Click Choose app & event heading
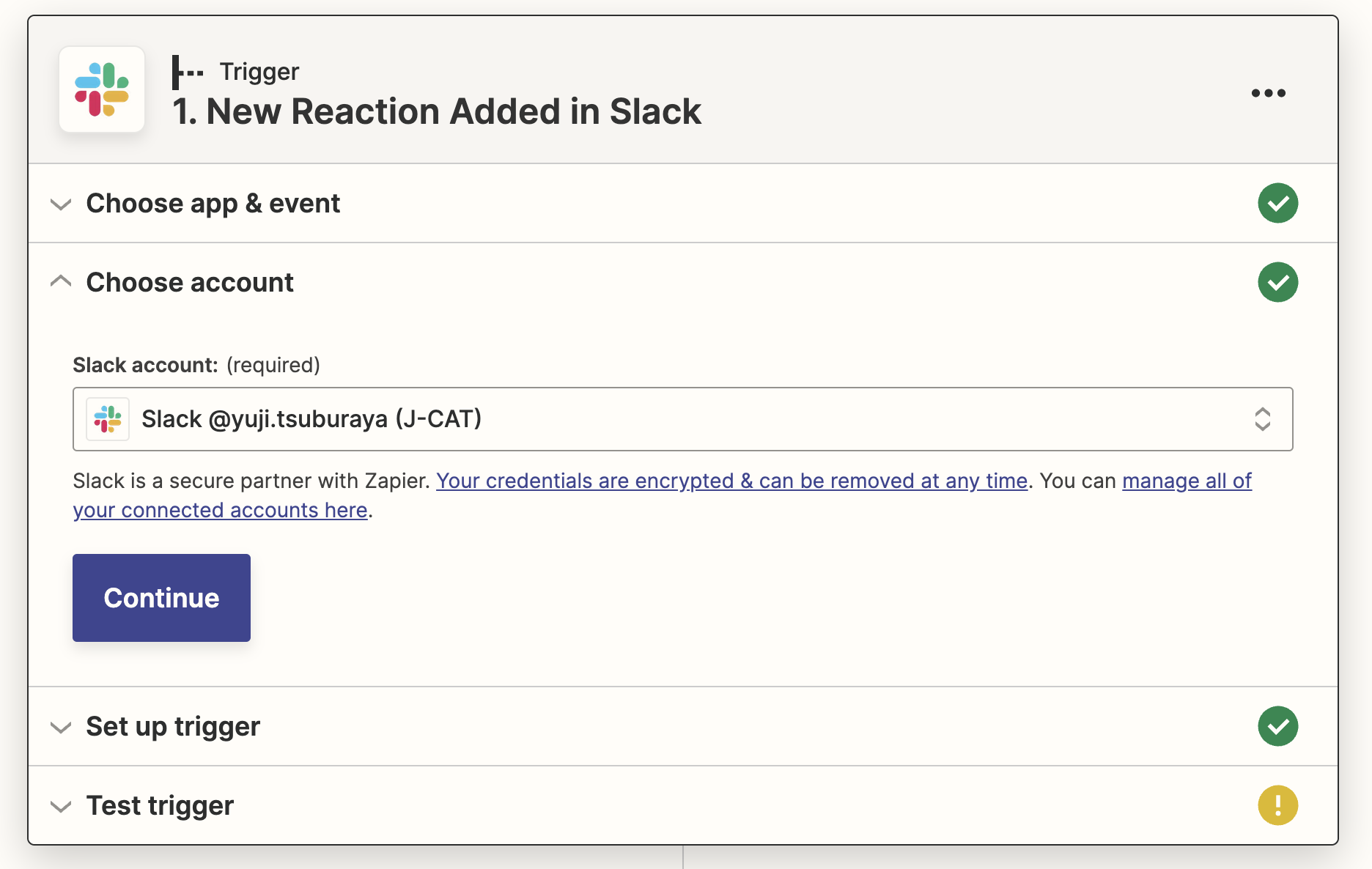Image resolution: width=1372 pixels, height=869 pixels. [x=213, y=204]
